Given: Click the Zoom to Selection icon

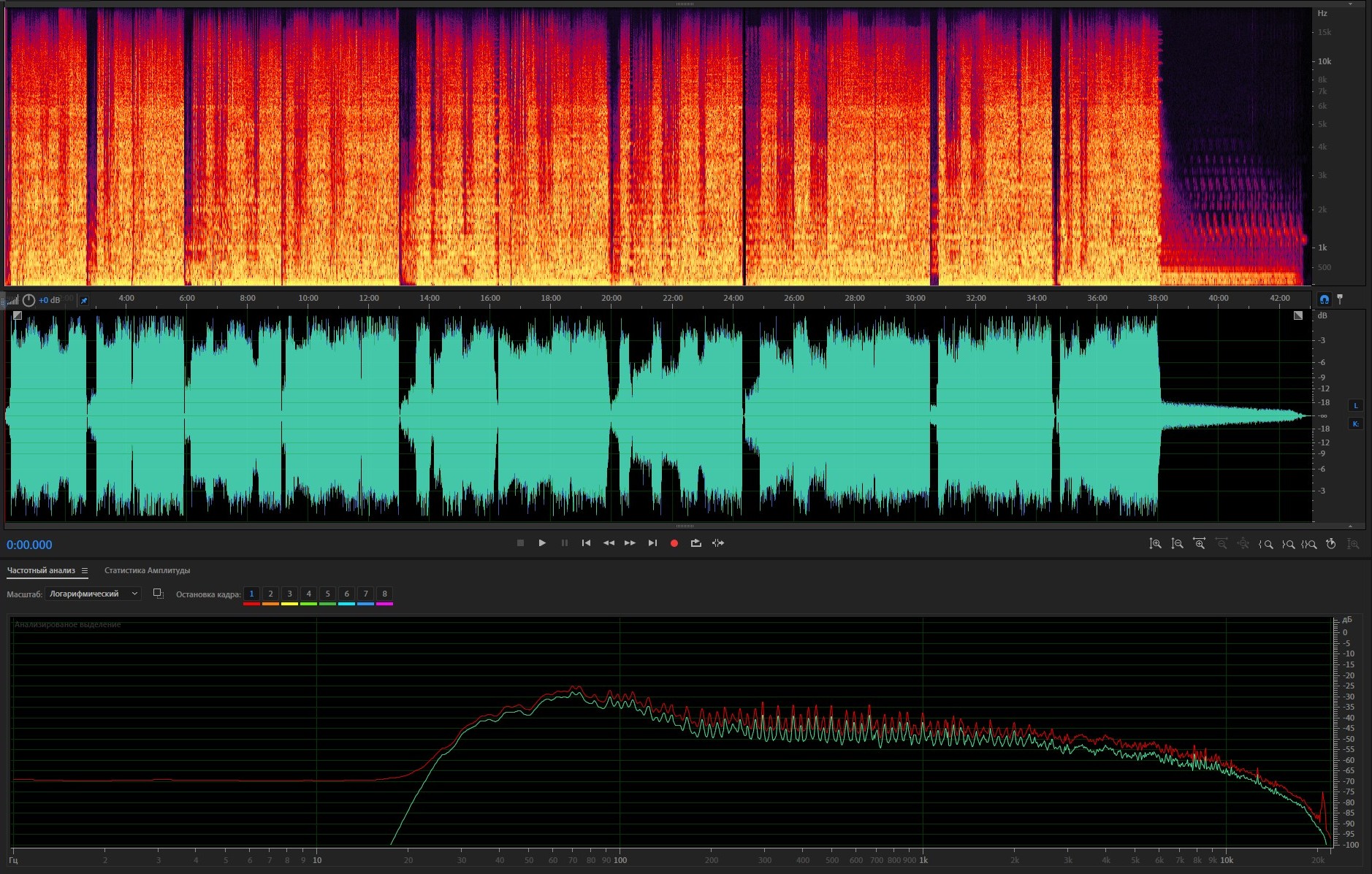Looking at the screenshot, I should [x=1309, y=544].
